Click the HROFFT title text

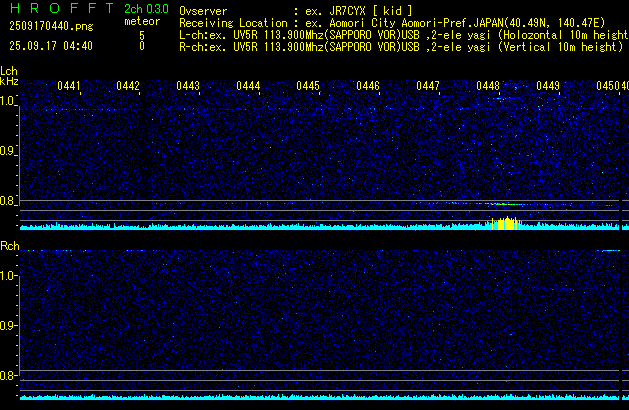click(62, 8)
